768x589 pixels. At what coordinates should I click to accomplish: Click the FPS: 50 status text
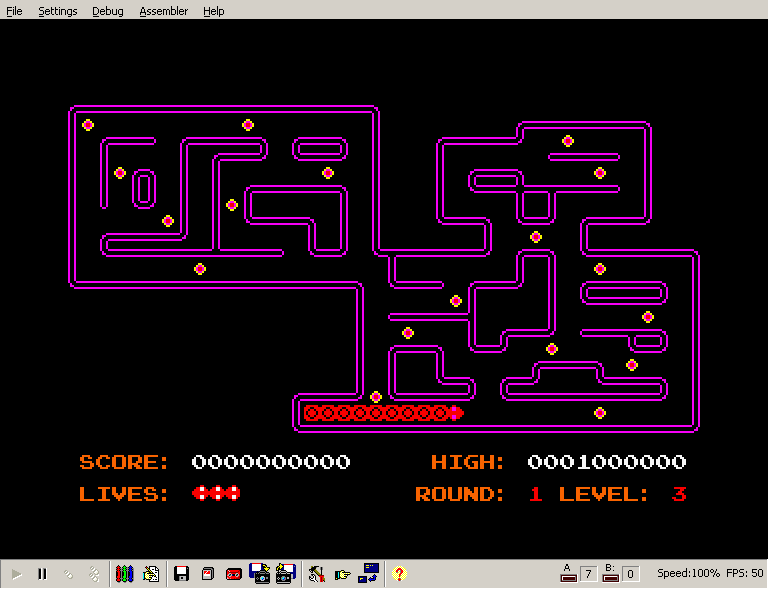click(x=744, y=573)
